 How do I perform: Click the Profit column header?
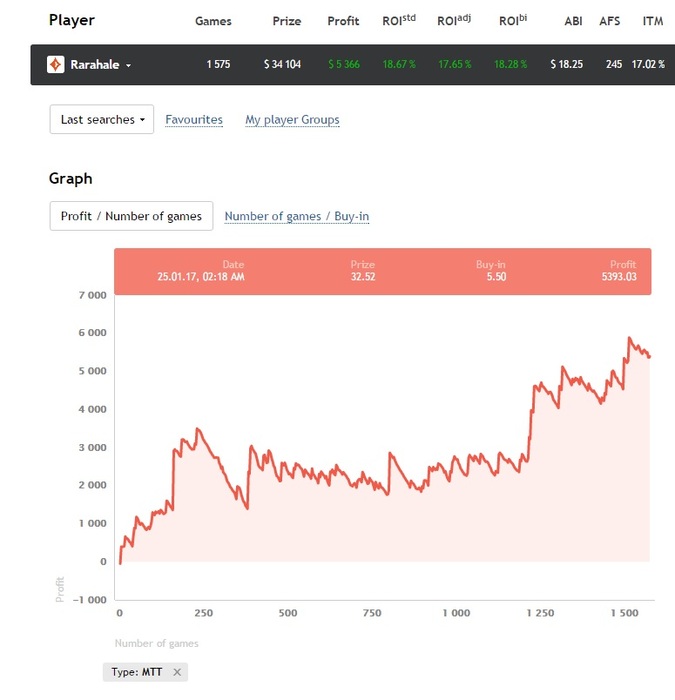[x=343, y=21]
